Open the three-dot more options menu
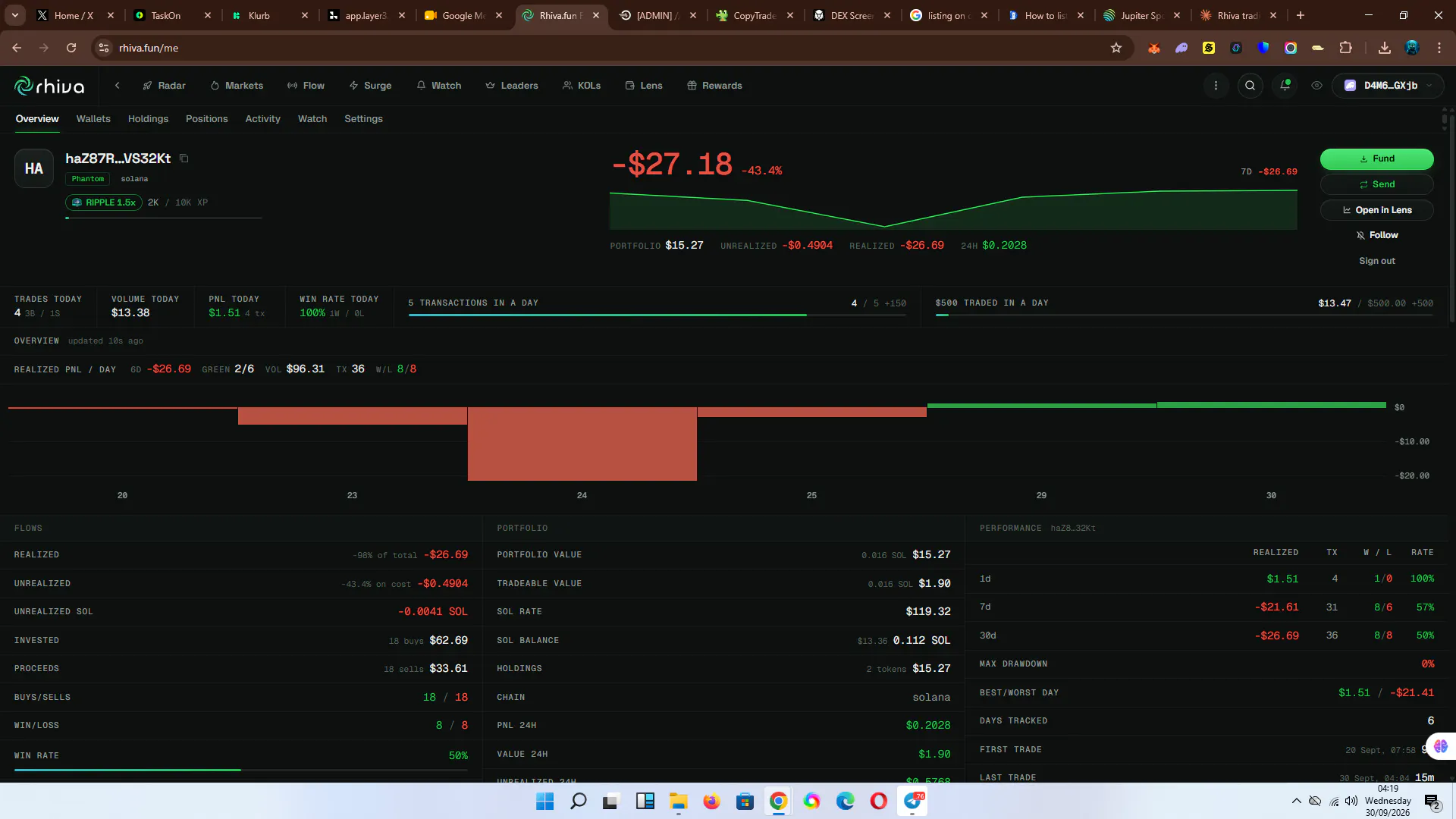This screenshot has width=1456, height=819. point(1216,86)
